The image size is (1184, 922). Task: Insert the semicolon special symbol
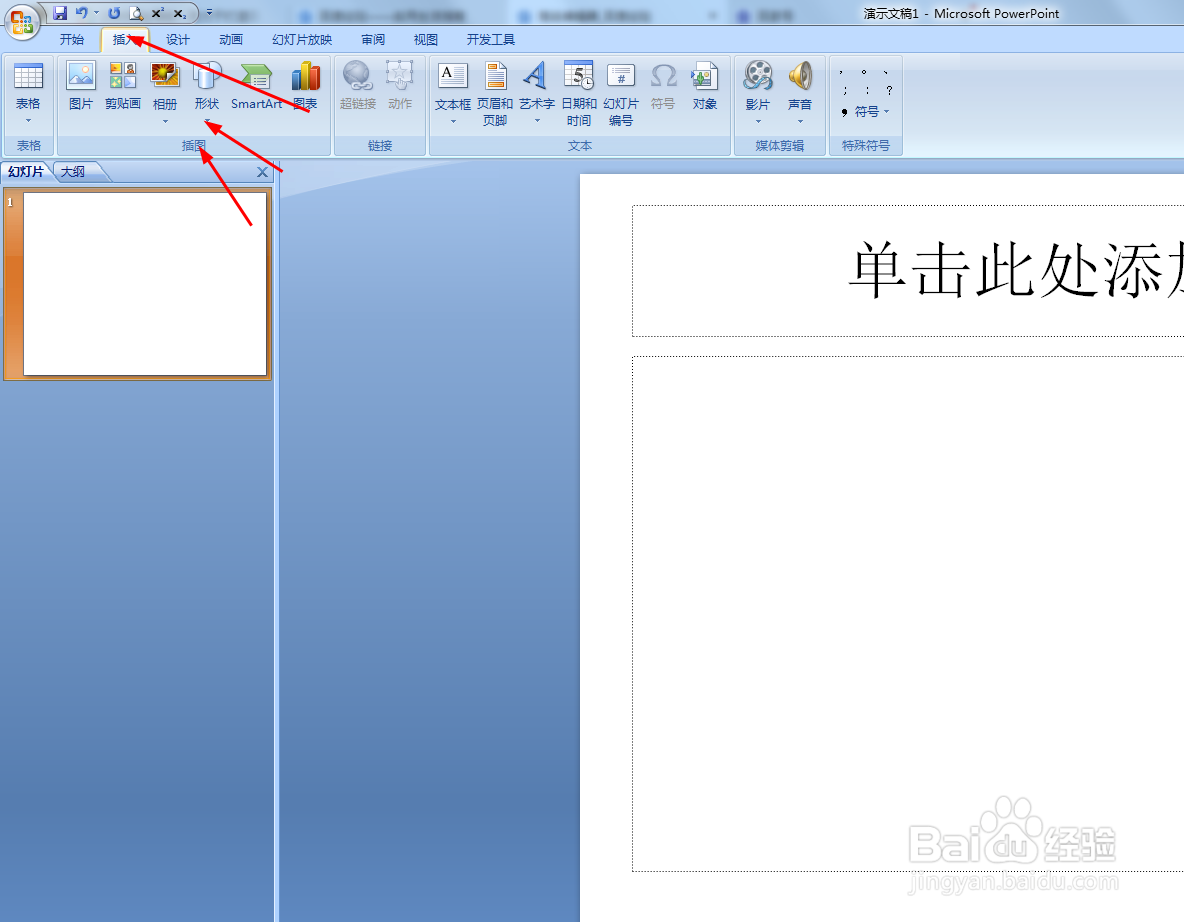[x=845, y=90]
